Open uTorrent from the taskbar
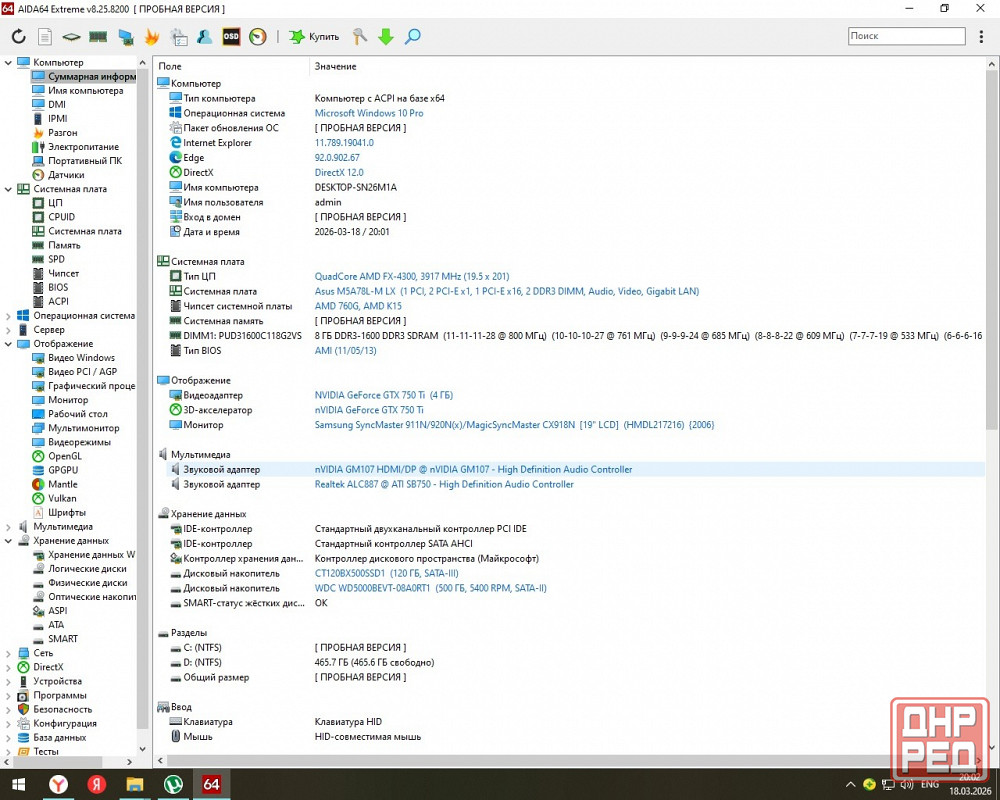1000x800 pixels. 173,785
